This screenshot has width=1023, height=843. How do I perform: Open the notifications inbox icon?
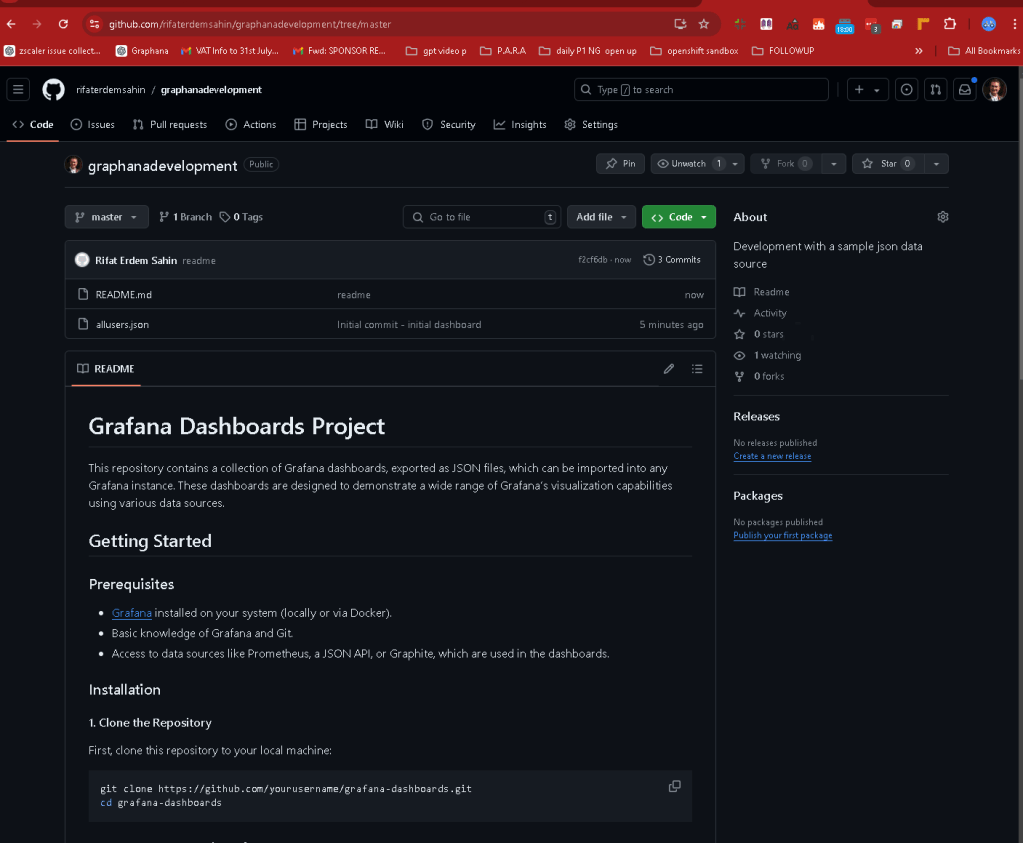[x=964, y=89]
